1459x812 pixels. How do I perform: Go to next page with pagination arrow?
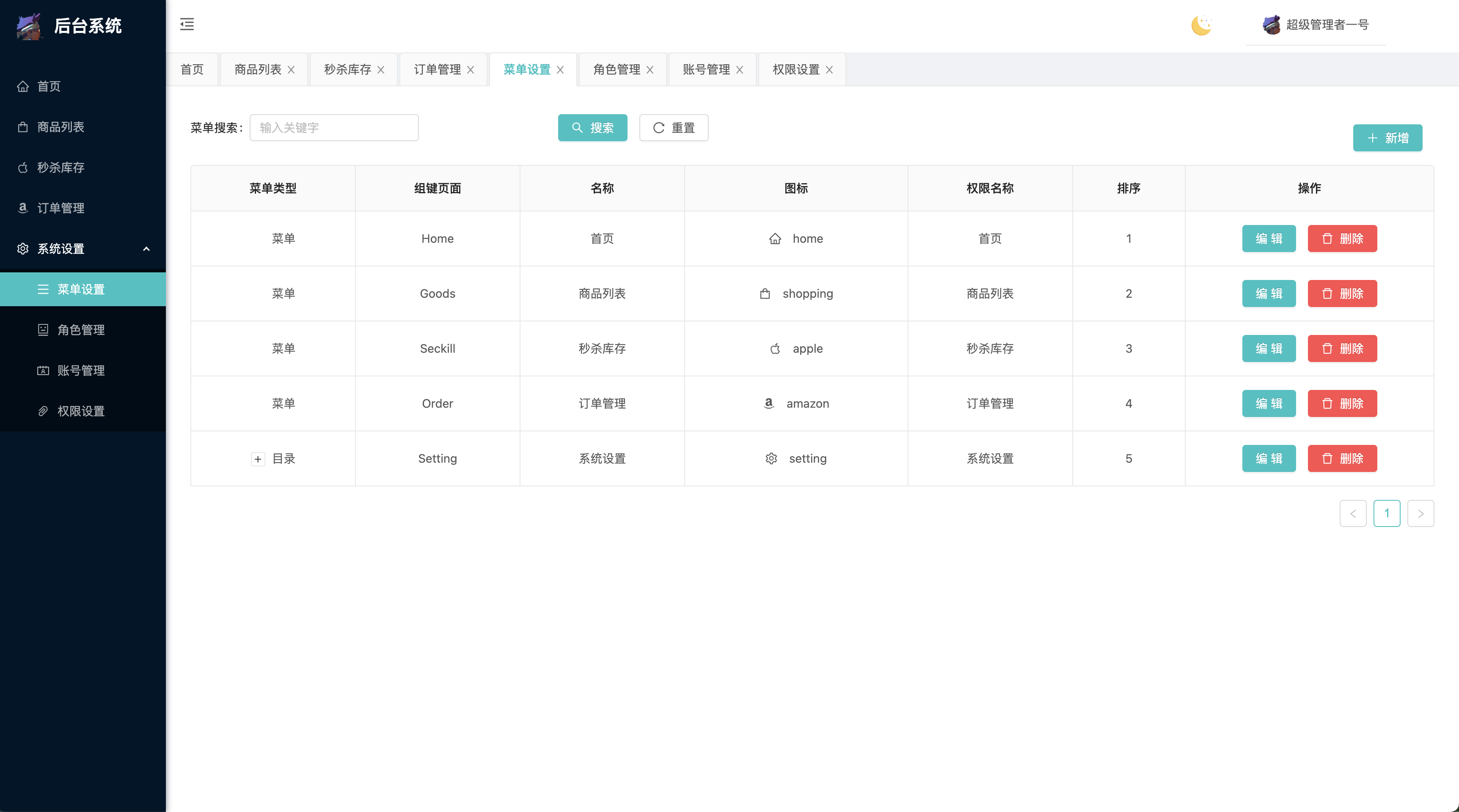click(1420, 513)
